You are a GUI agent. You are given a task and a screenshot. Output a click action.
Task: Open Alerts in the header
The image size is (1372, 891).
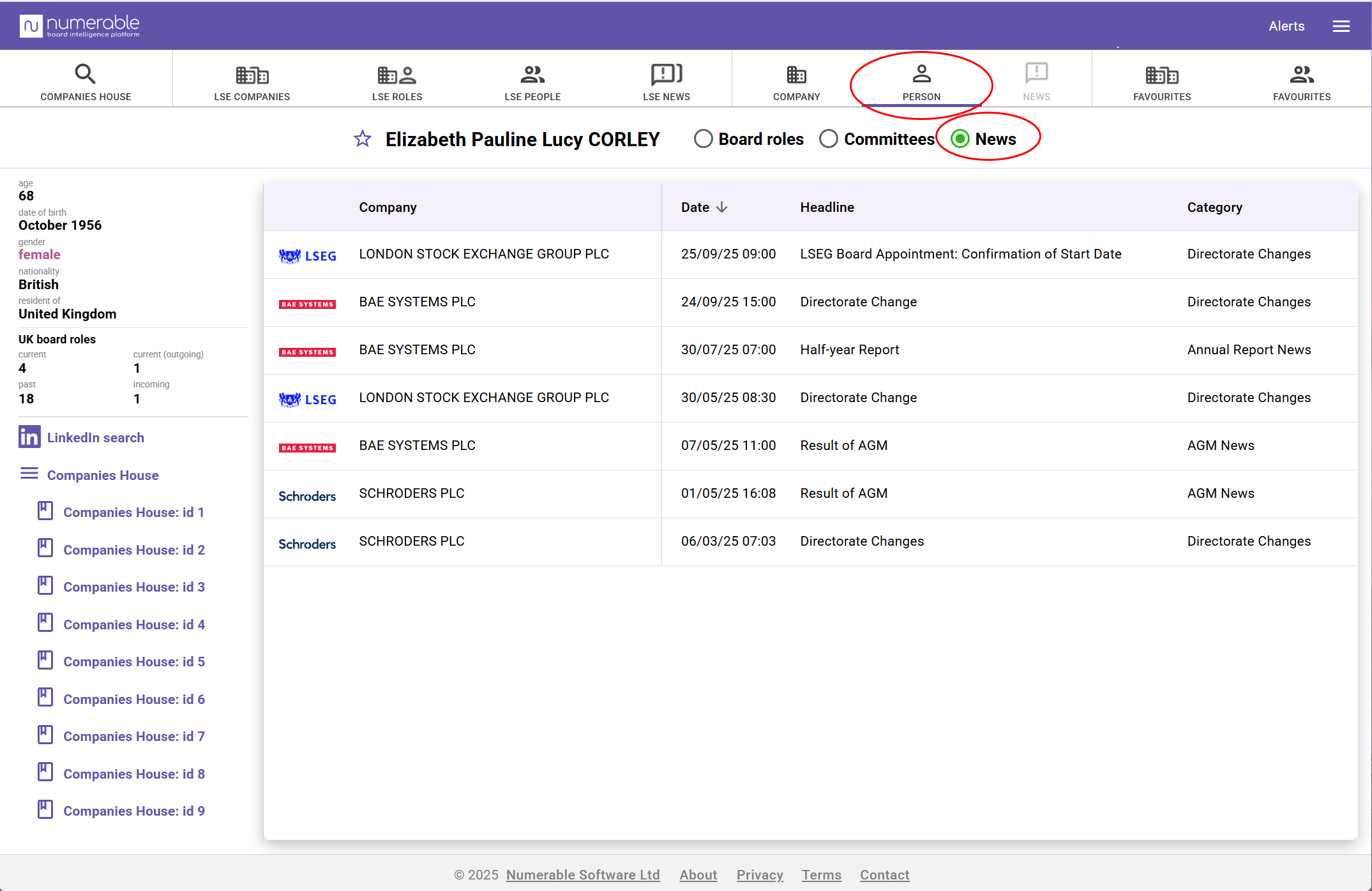(1286, 26)
